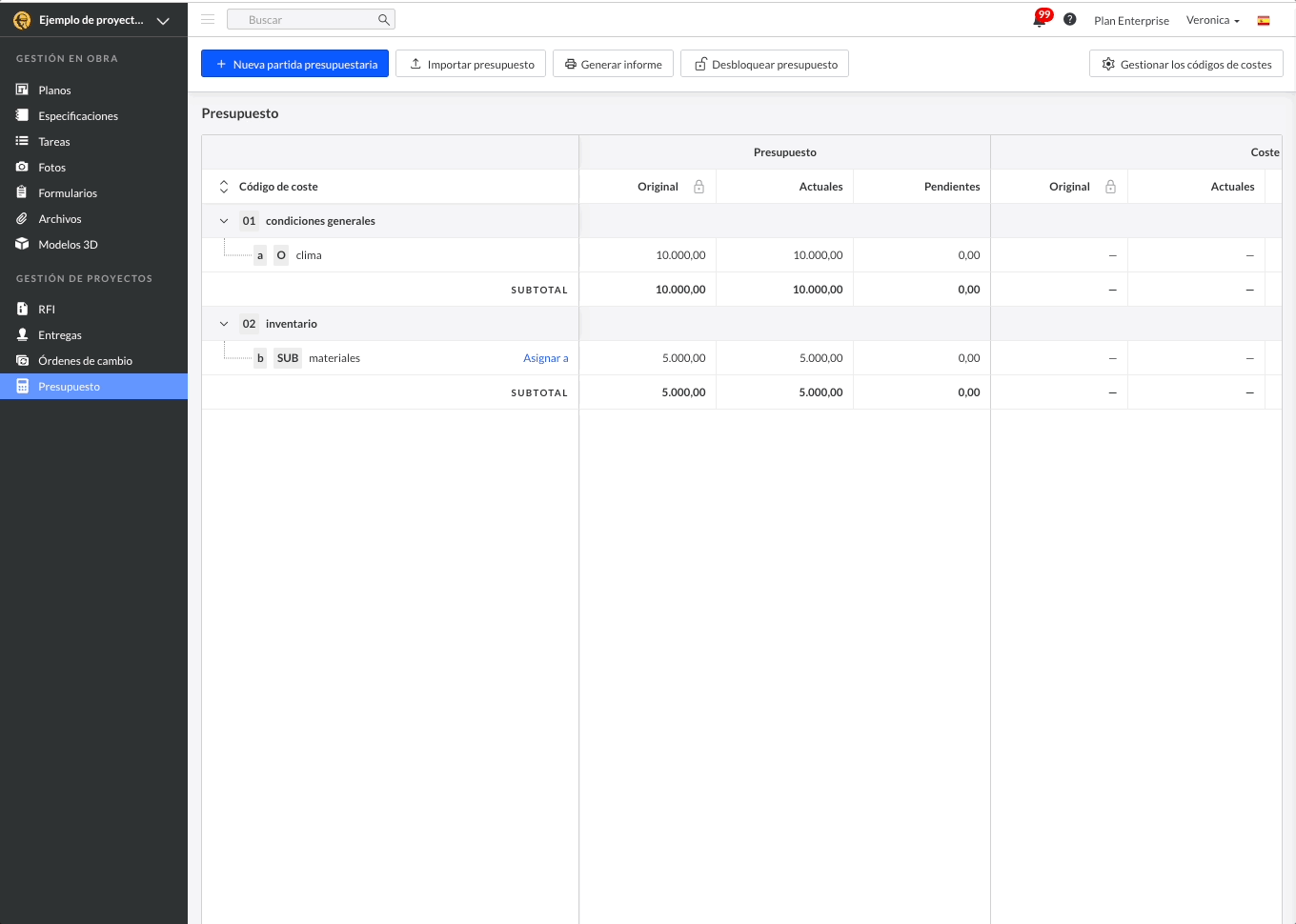1296x924 pixels.
Task: Click the Formularios clipboard icon
Action: pos(22,192)
